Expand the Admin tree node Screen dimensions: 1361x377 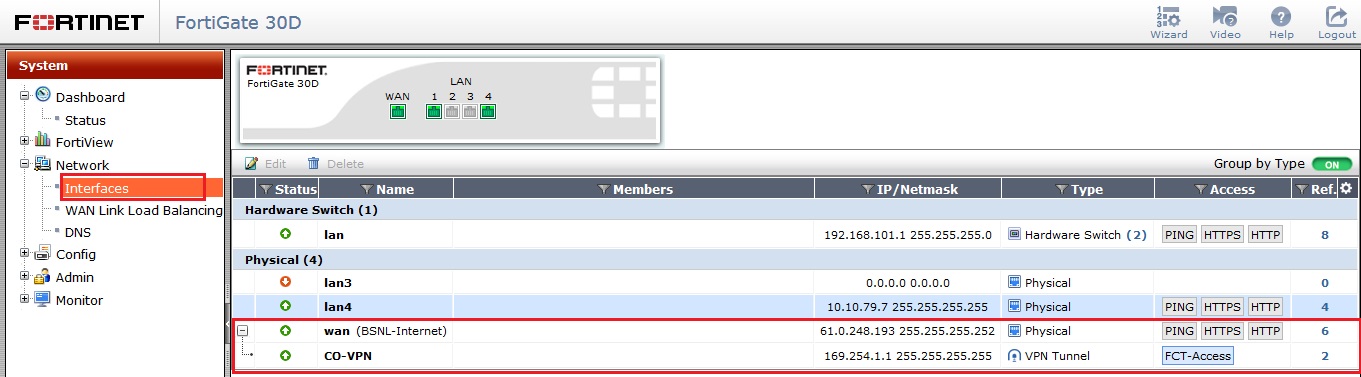click(x=25, y=277)
